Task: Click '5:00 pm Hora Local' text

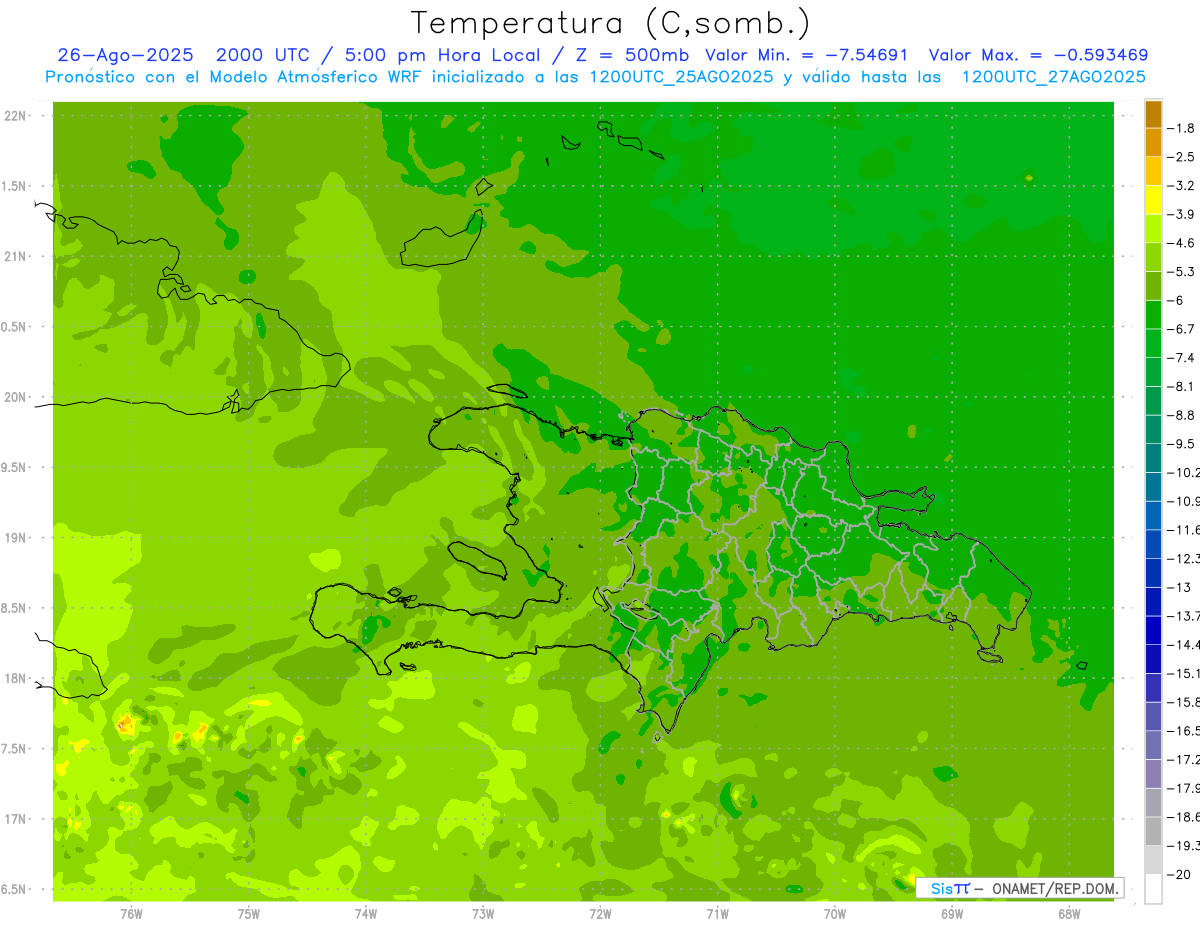Action: tap(440, 55)
